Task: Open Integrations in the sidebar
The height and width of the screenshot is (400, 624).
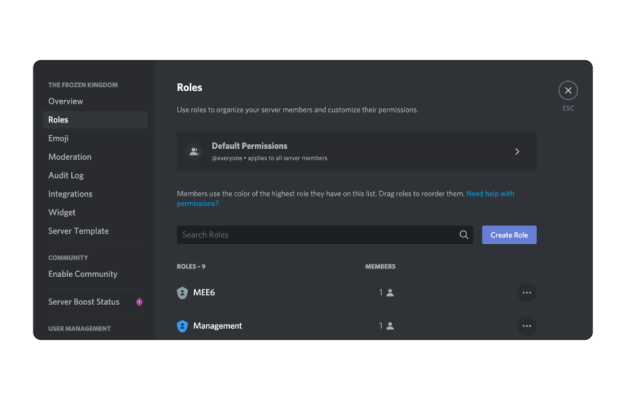Action: (70, 194)
